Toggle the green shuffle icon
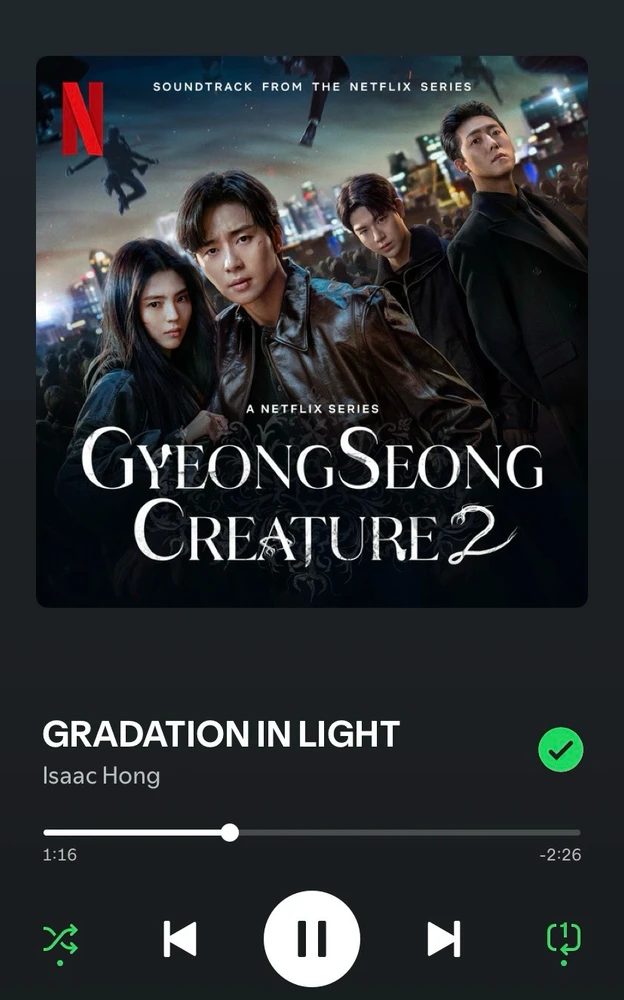 click(x=60, y=939)
